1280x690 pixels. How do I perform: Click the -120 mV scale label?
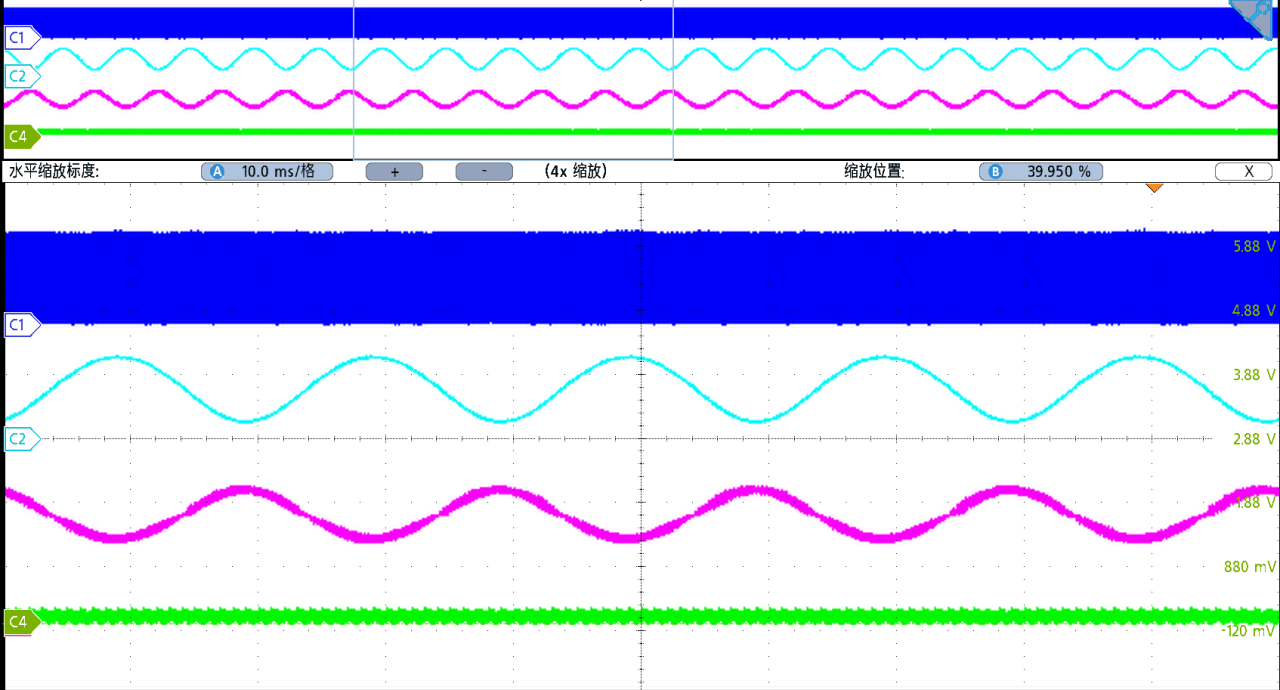click(1248, 631)
